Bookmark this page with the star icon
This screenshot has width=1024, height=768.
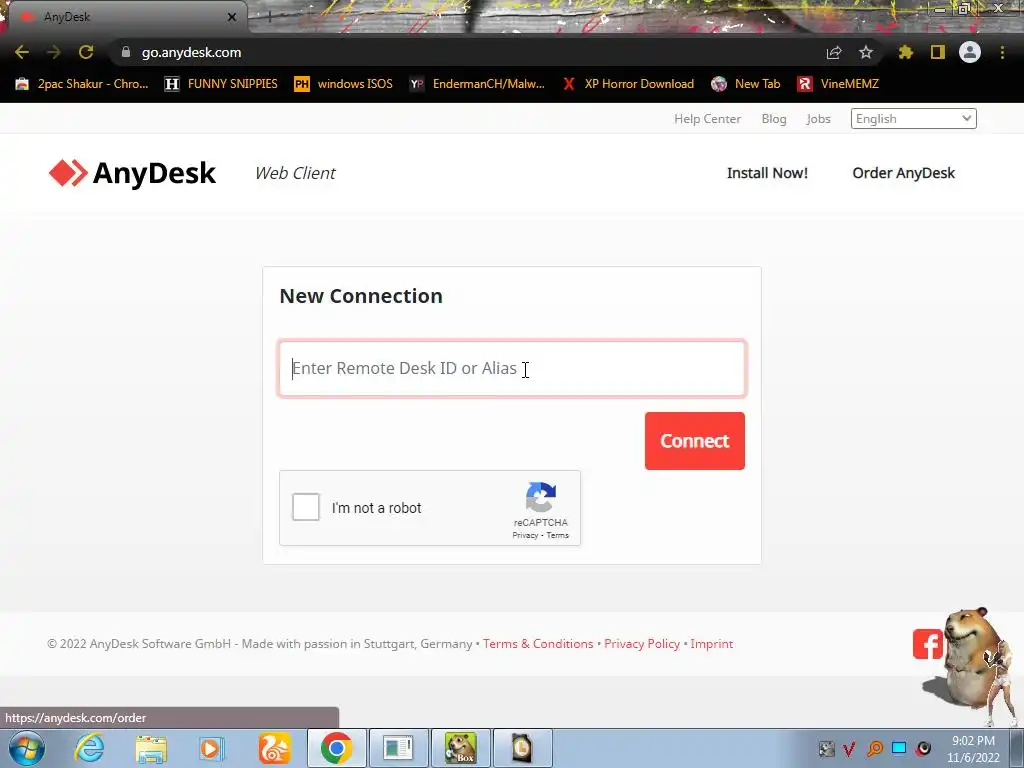click(866, 52)
